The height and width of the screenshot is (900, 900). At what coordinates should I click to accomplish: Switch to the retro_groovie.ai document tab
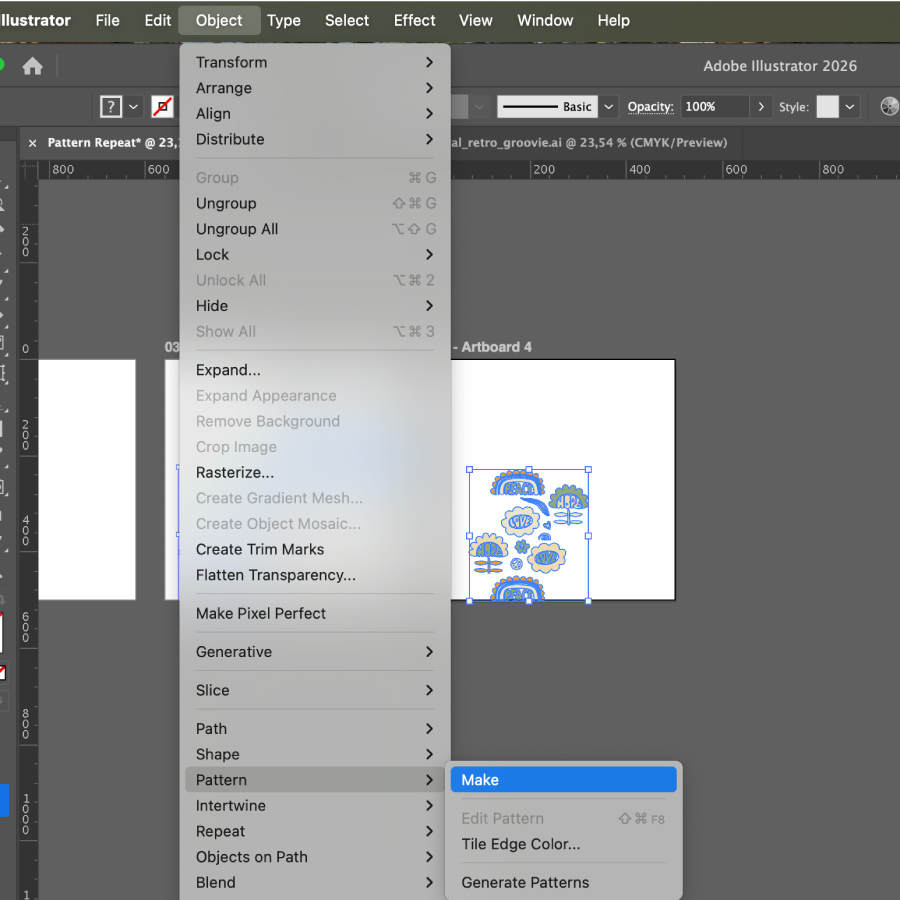pyautogui.click(x=589, y=143)
